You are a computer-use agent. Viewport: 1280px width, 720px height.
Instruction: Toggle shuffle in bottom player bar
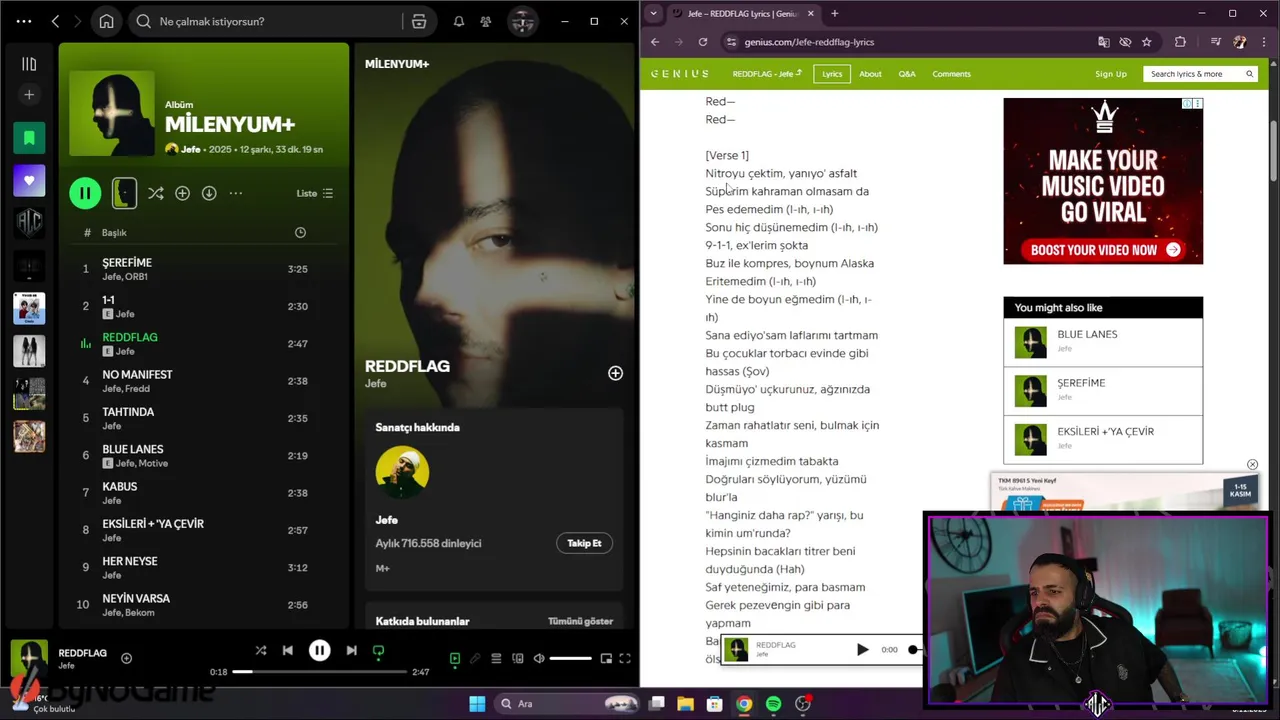point(261,650)
